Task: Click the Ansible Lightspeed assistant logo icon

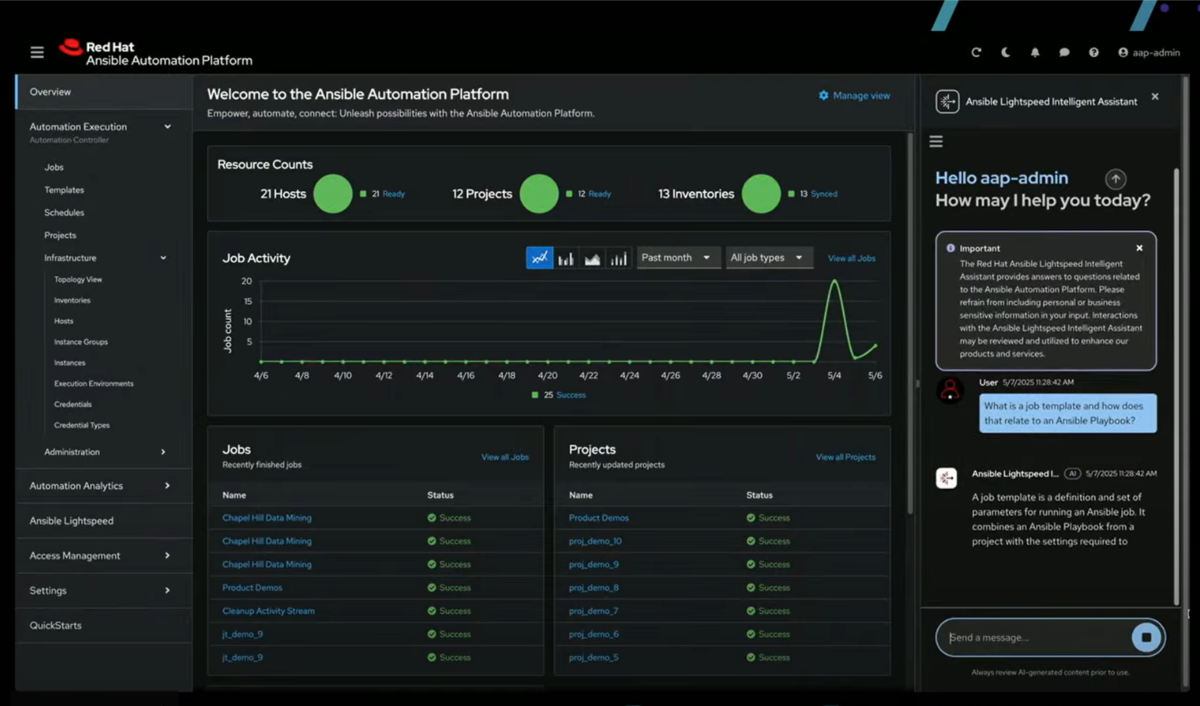Action: [946, 101]
